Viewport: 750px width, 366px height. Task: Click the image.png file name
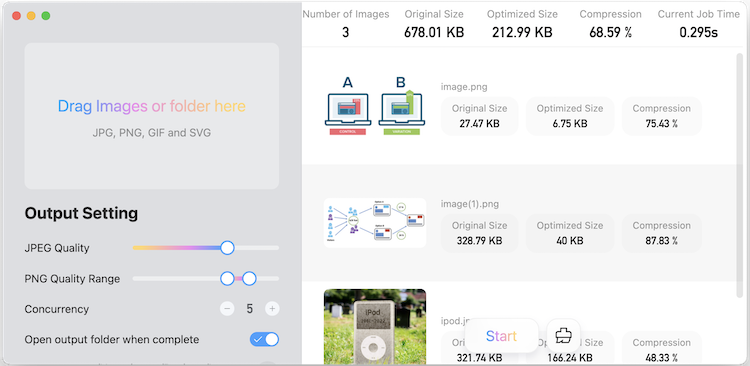(x=464, y=87)
